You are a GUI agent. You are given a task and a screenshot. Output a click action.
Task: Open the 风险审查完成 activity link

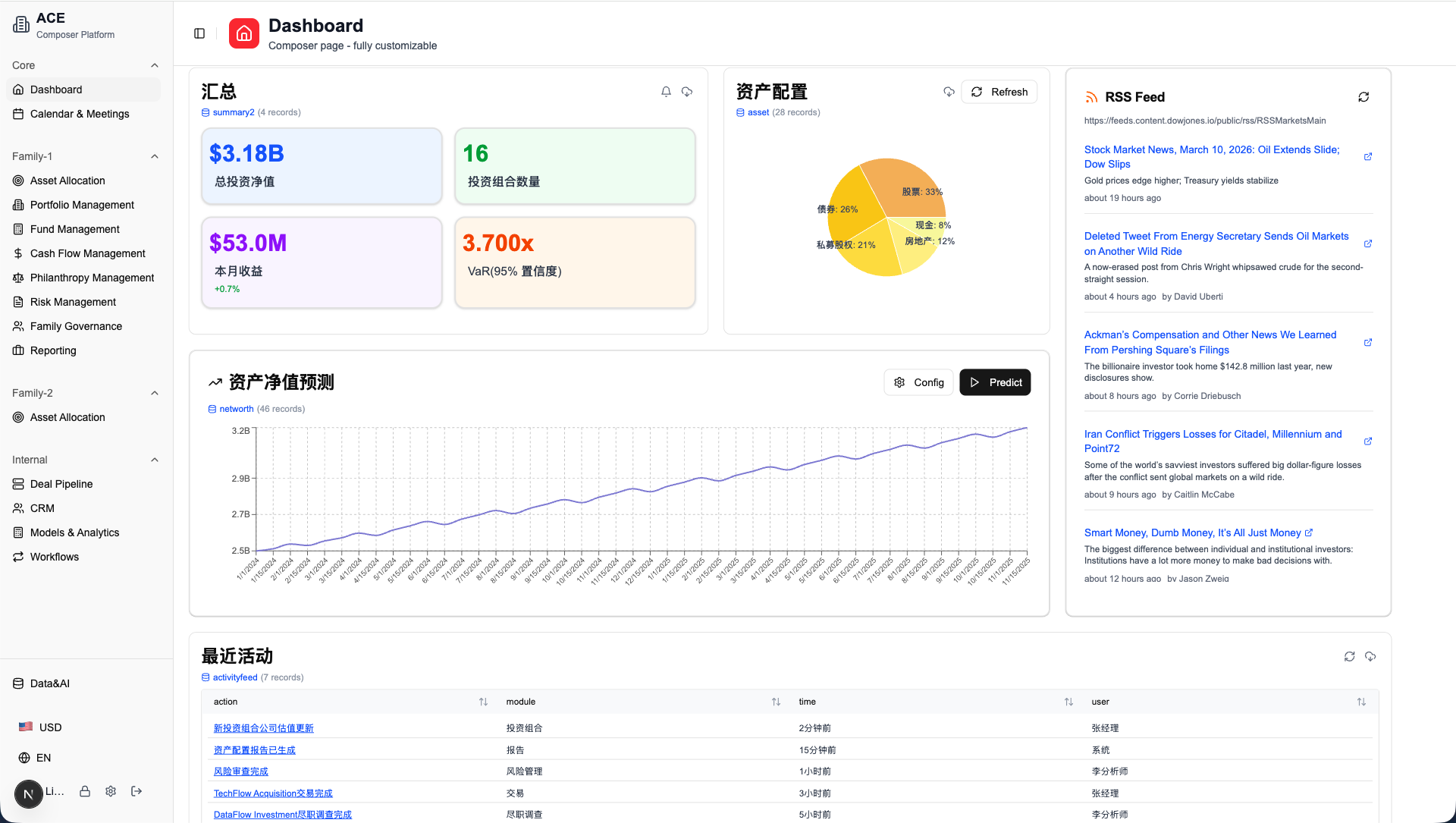240,771
